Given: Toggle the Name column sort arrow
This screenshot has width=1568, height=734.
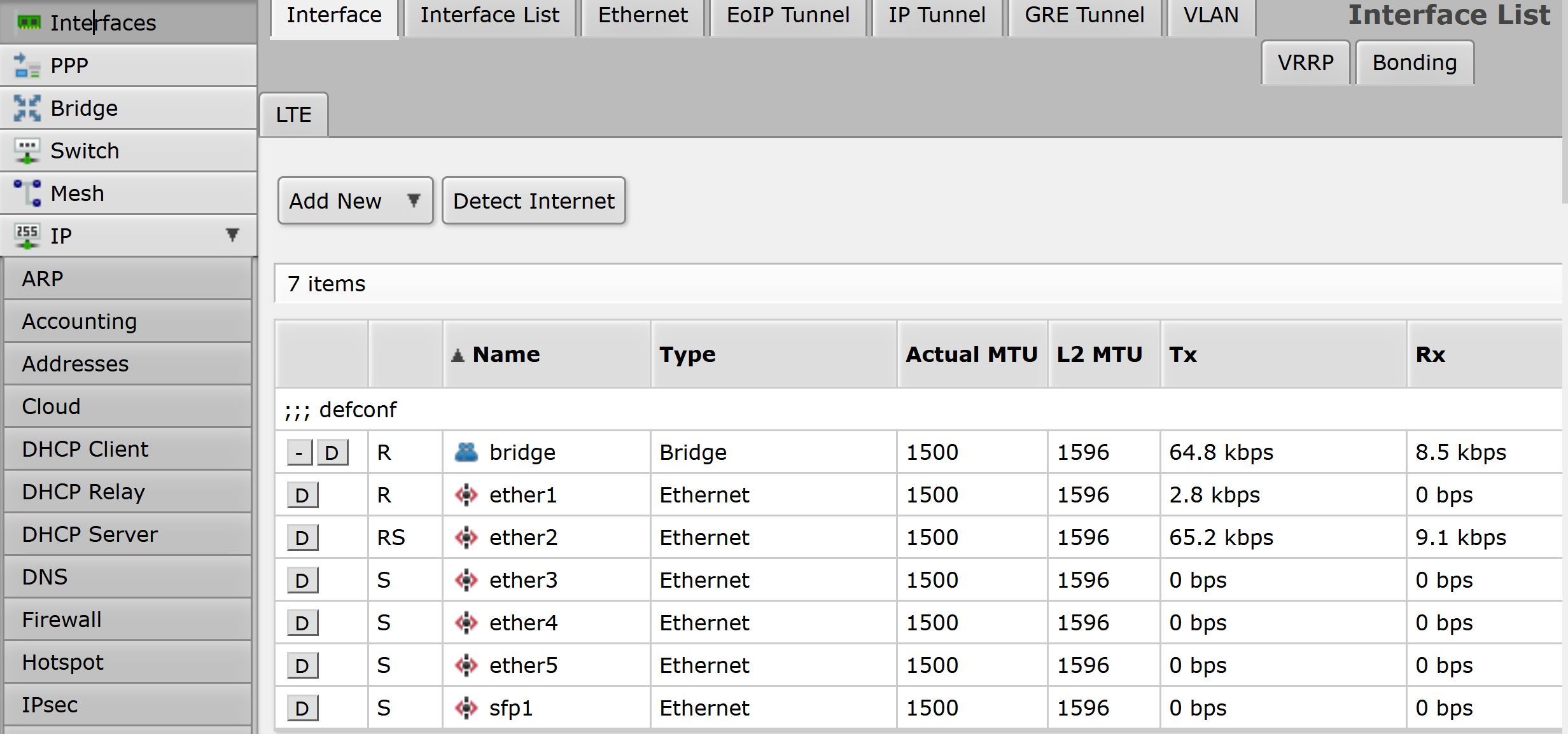Looking at the screenshot, I should (x=459, y=354).
